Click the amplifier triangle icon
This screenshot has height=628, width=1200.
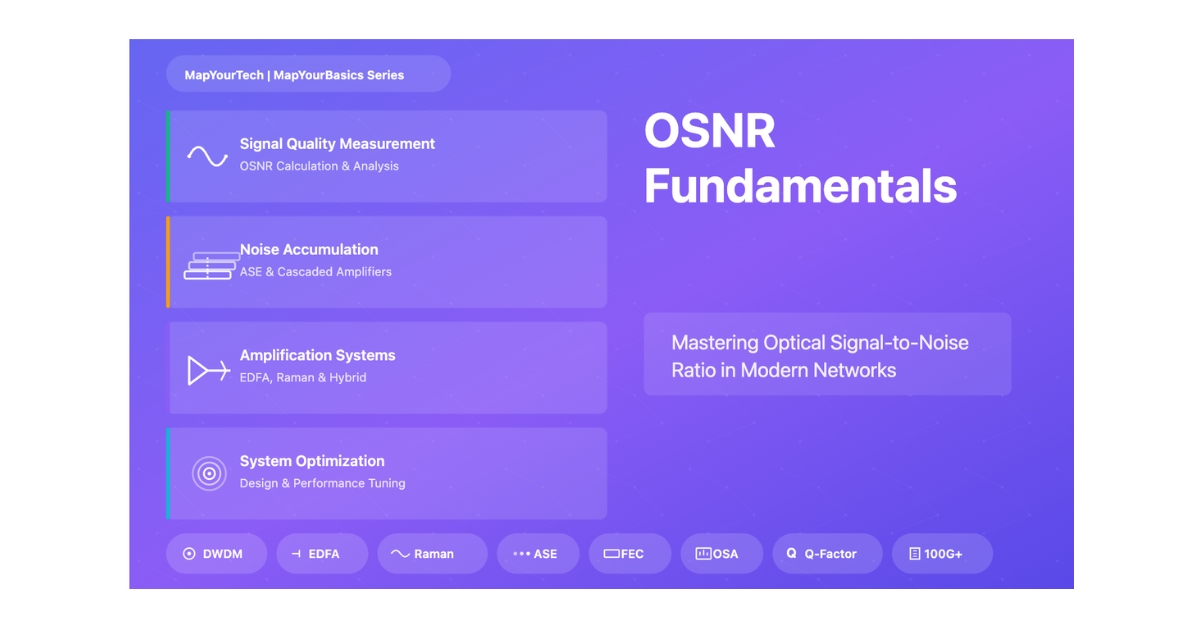(x=208, y=371)
